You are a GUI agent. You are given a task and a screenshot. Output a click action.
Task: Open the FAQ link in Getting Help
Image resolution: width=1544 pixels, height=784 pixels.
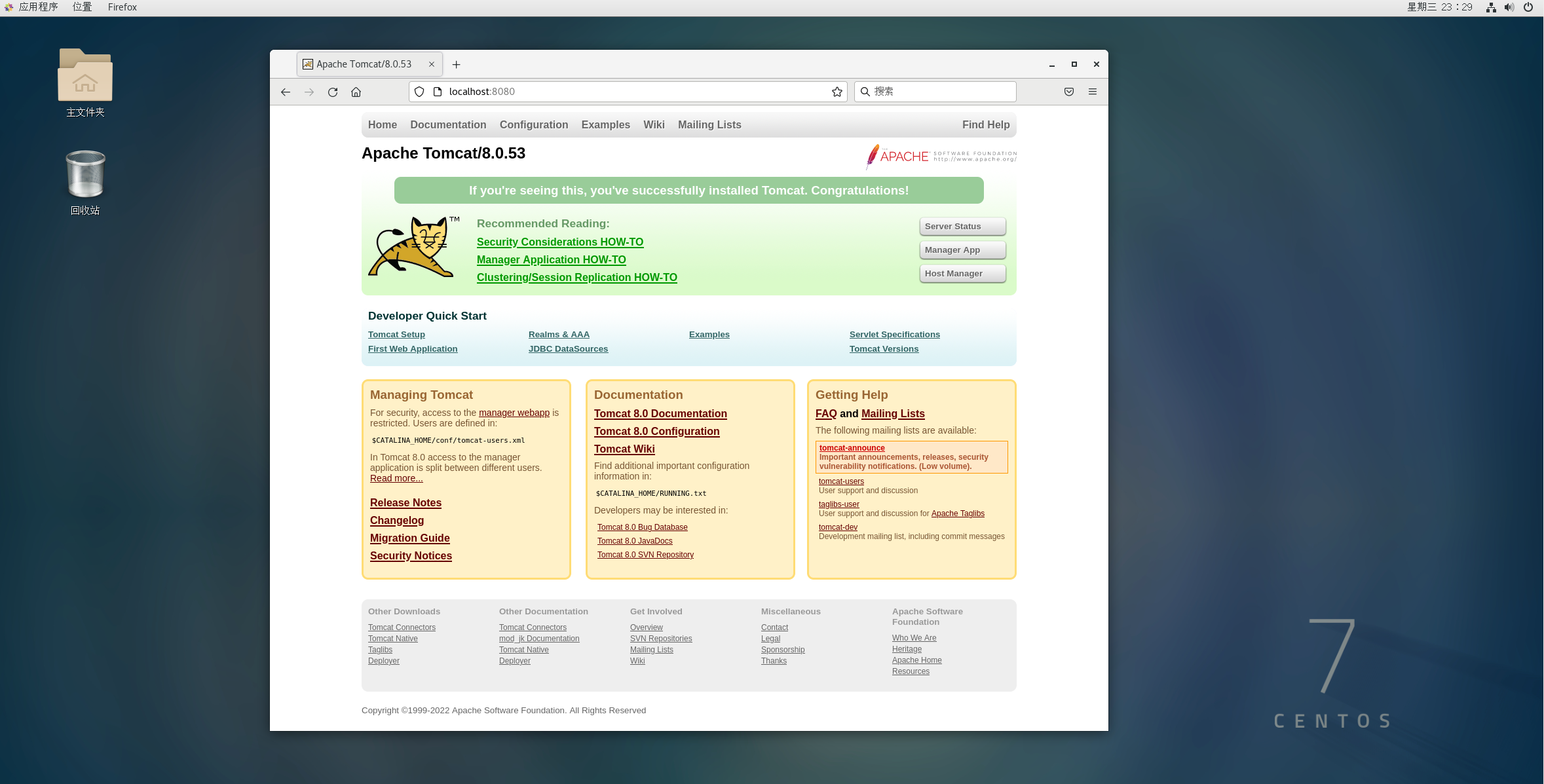point(826,414)
